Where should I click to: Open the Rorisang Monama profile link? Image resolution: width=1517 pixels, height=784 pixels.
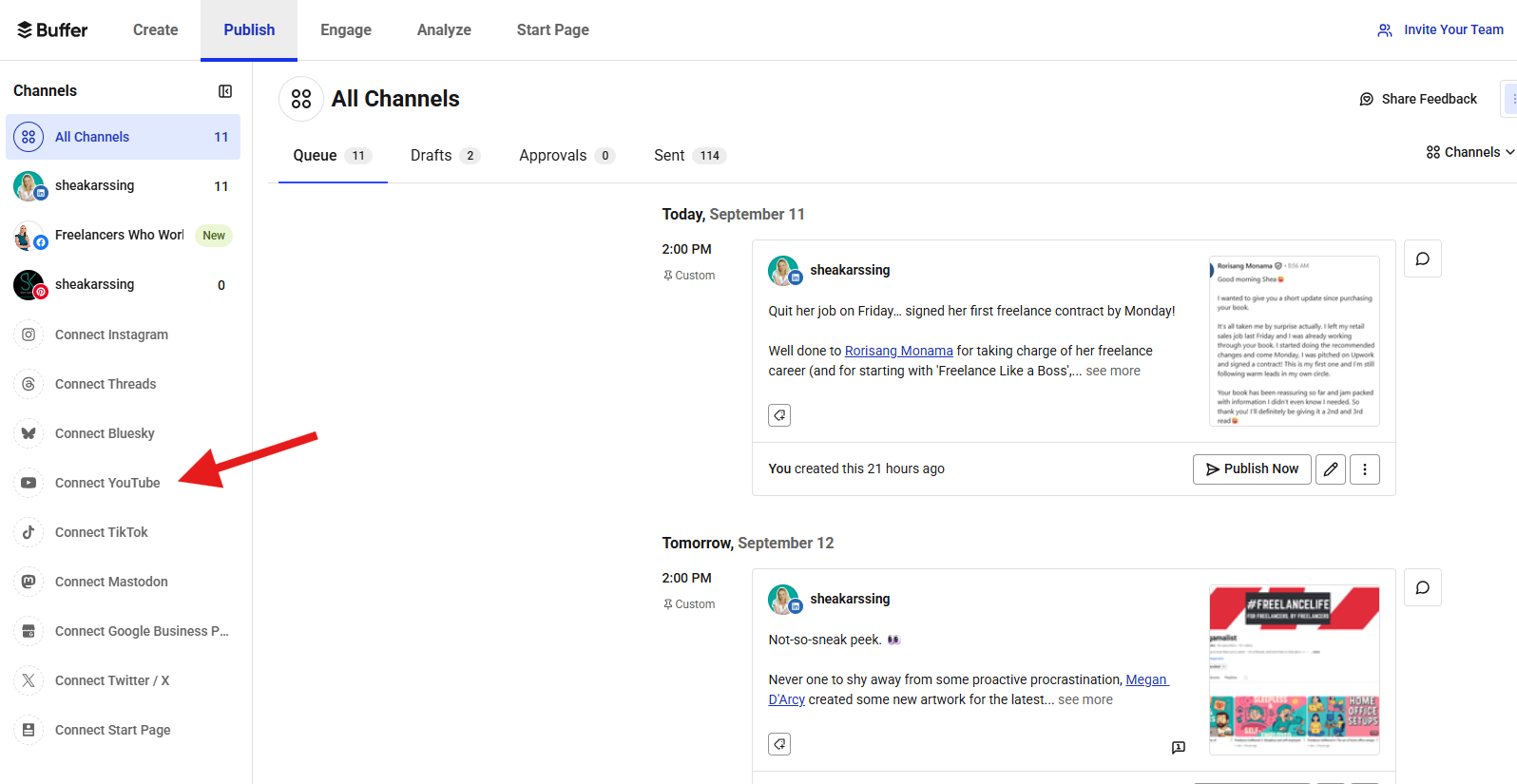coord(898,351)
